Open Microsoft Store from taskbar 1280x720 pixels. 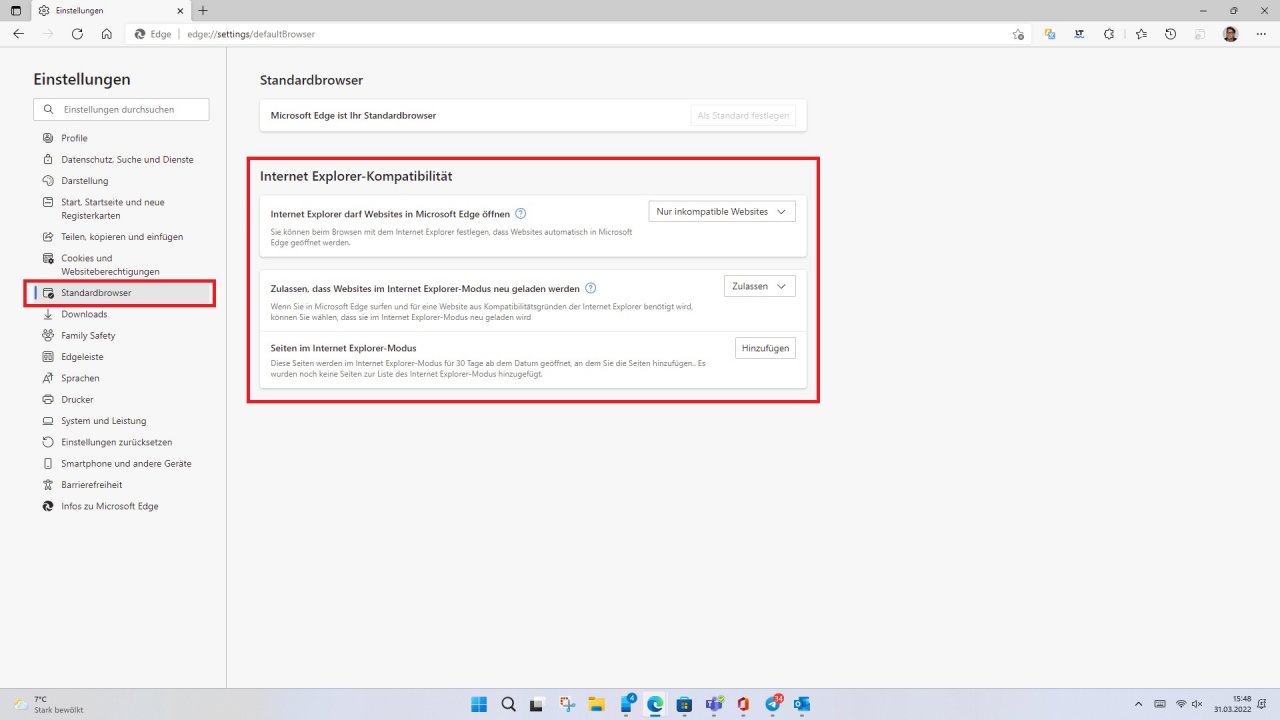pos(685,704)
